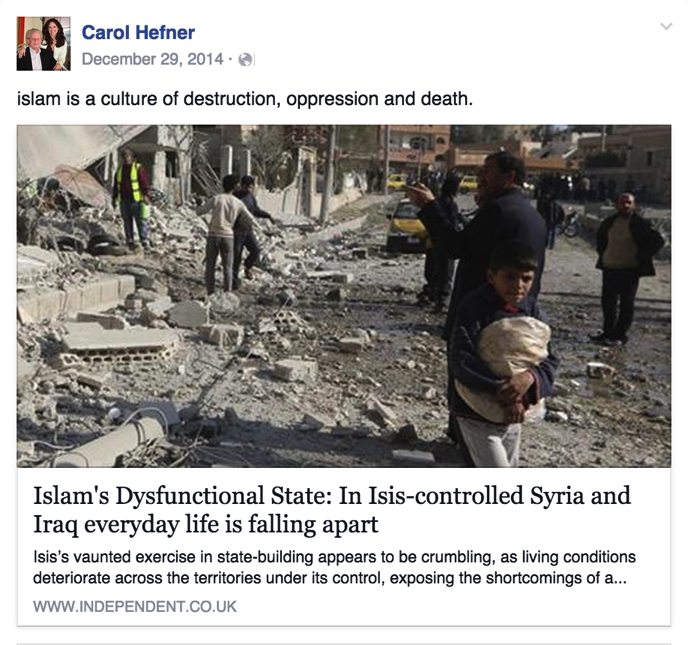
Task: Click the yellow taxi in article photo
Action: click(x=406, y=226)
